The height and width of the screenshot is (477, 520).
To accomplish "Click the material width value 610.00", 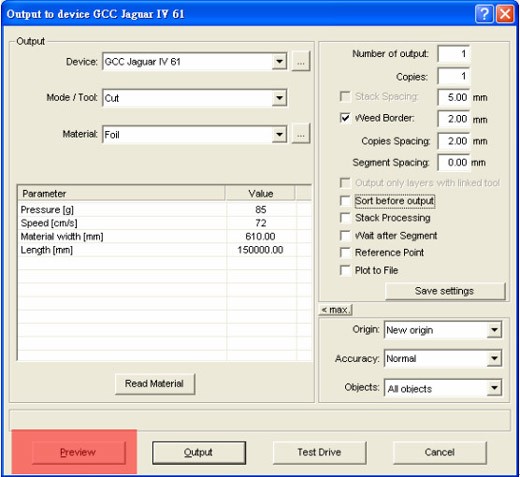I will 260,236.
